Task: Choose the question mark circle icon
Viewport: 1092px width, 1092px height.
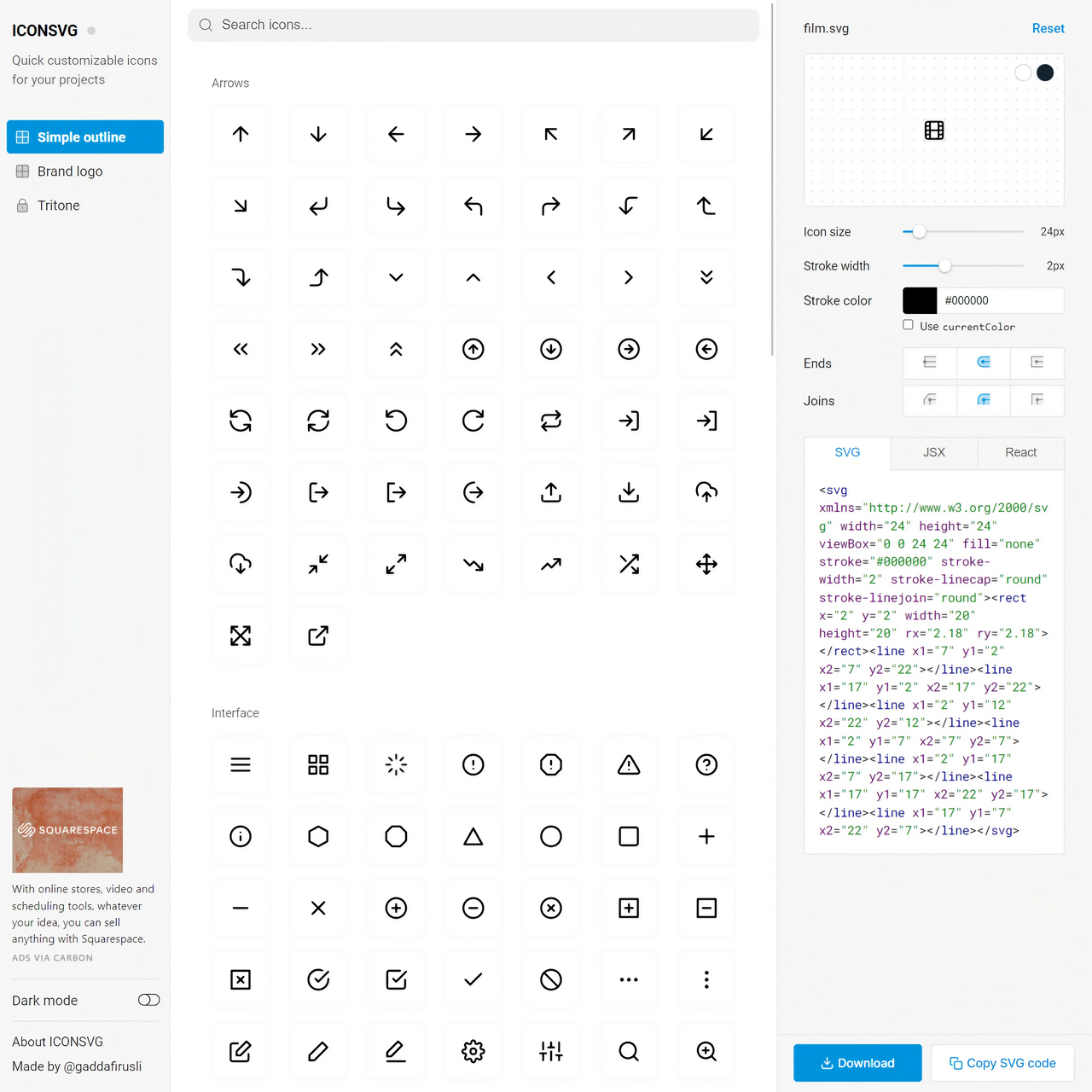Action: tap(706, 764)
